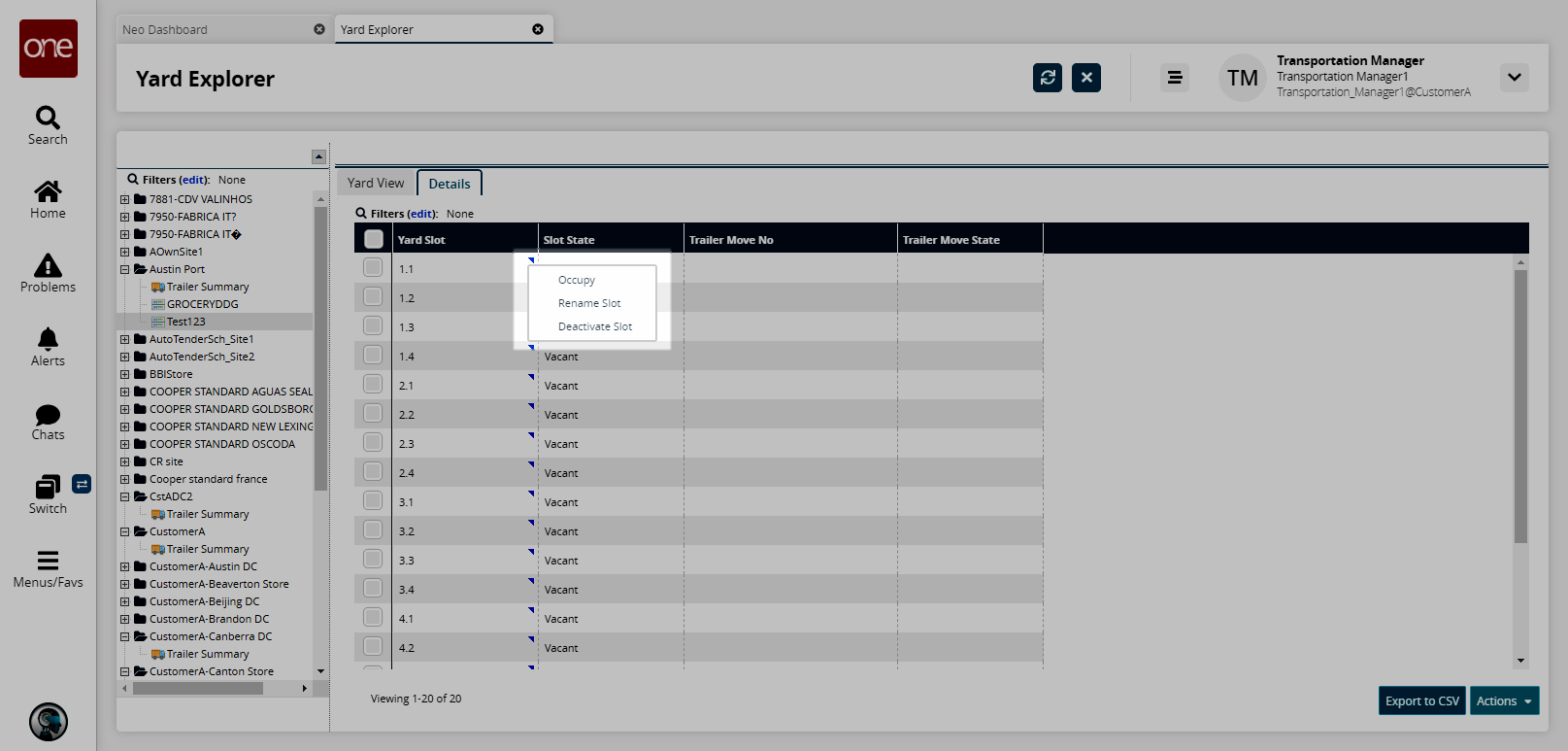Click the tree panel horizontal scrollbar
The height and width of the screenshot is (751, 1568).
coord(198,688)
